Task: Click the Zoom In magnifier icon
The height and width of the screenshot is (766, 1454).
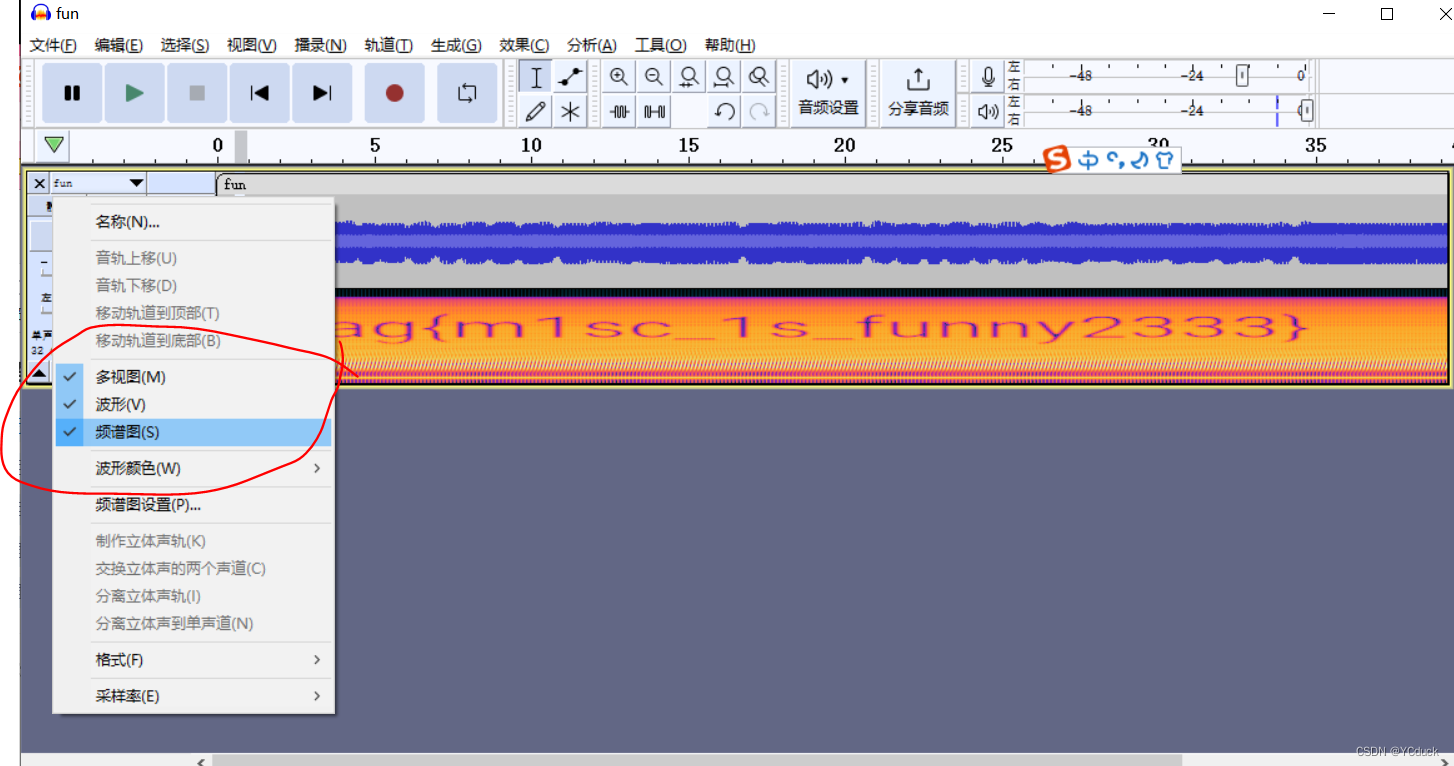Action: [620, 77]
